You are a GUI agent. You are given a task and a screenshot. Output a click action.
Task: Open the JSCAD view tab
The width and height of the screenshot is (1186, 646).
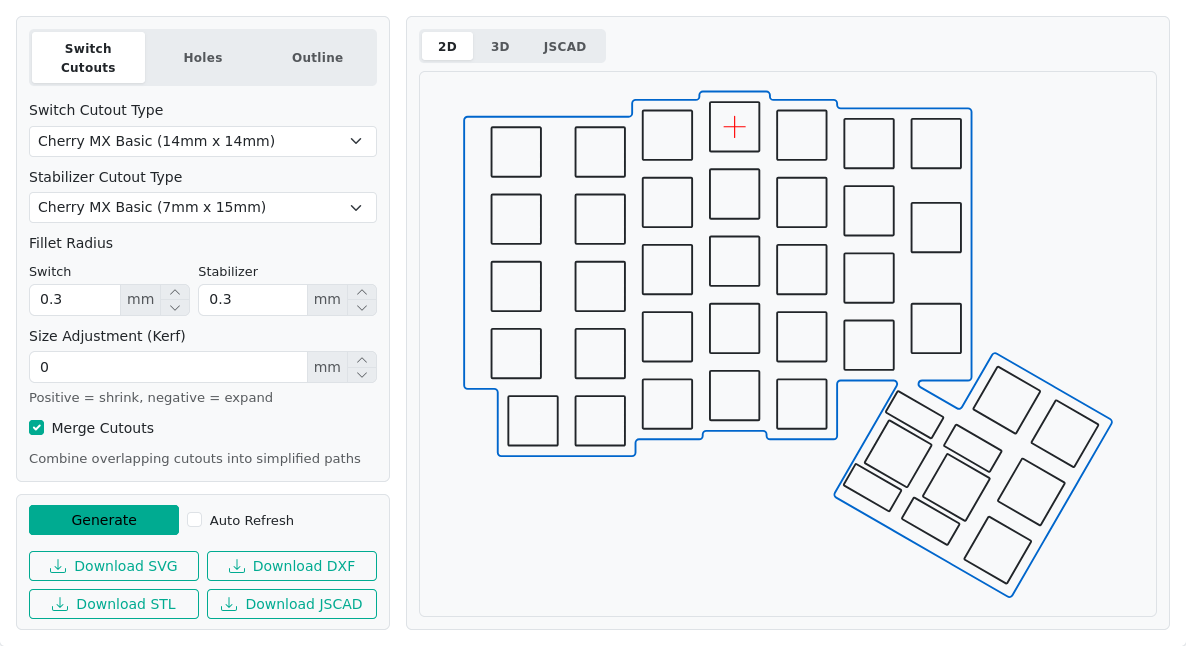click(x=565, y=46)
